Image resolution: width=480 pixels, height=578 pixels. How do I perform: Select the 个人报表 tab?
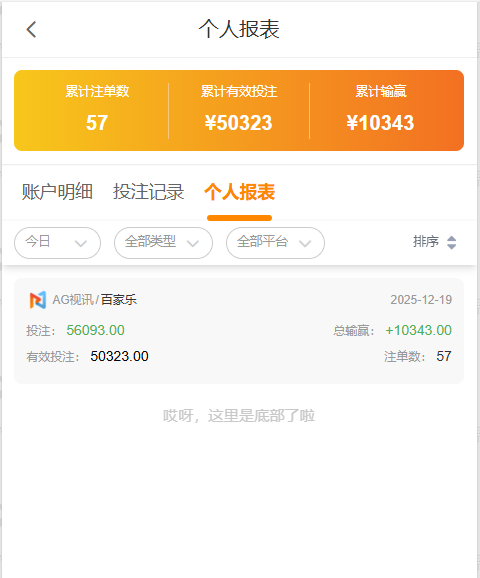pyautogui.click(x=240, y=192)
